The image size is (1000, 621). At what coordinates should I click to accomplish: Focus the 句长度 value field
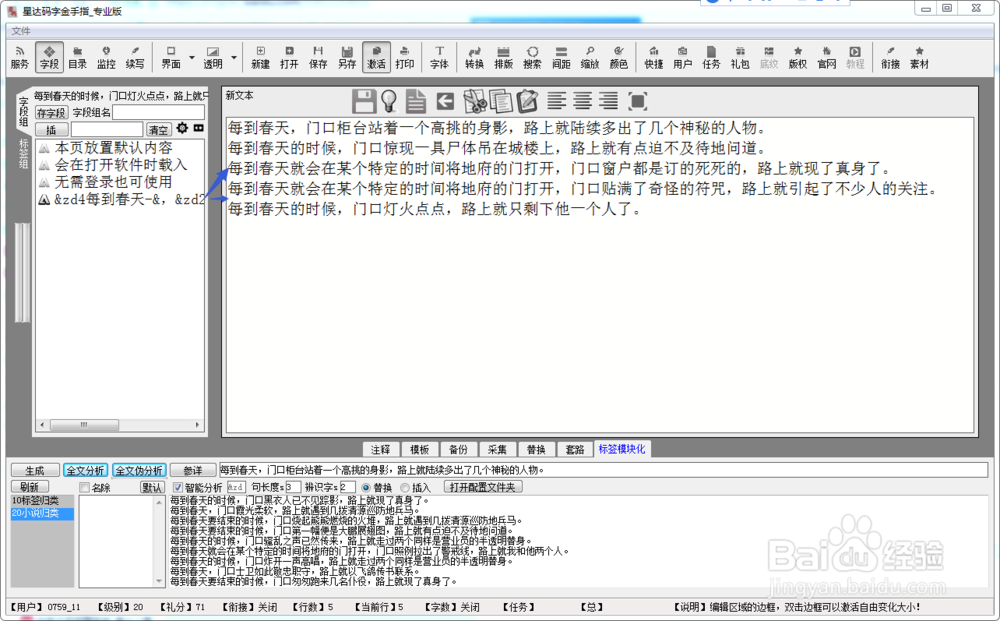point(292,488)
